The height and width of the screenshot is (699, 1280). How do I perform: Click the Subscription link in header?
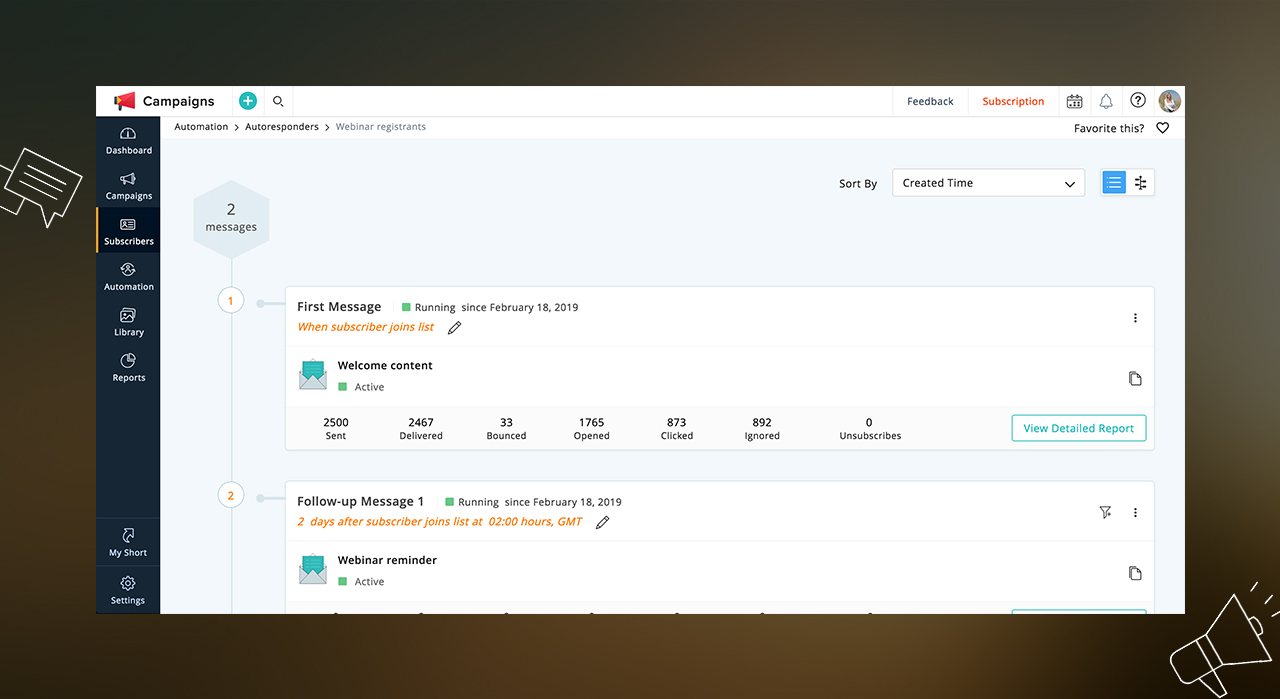pos(1012,101)
